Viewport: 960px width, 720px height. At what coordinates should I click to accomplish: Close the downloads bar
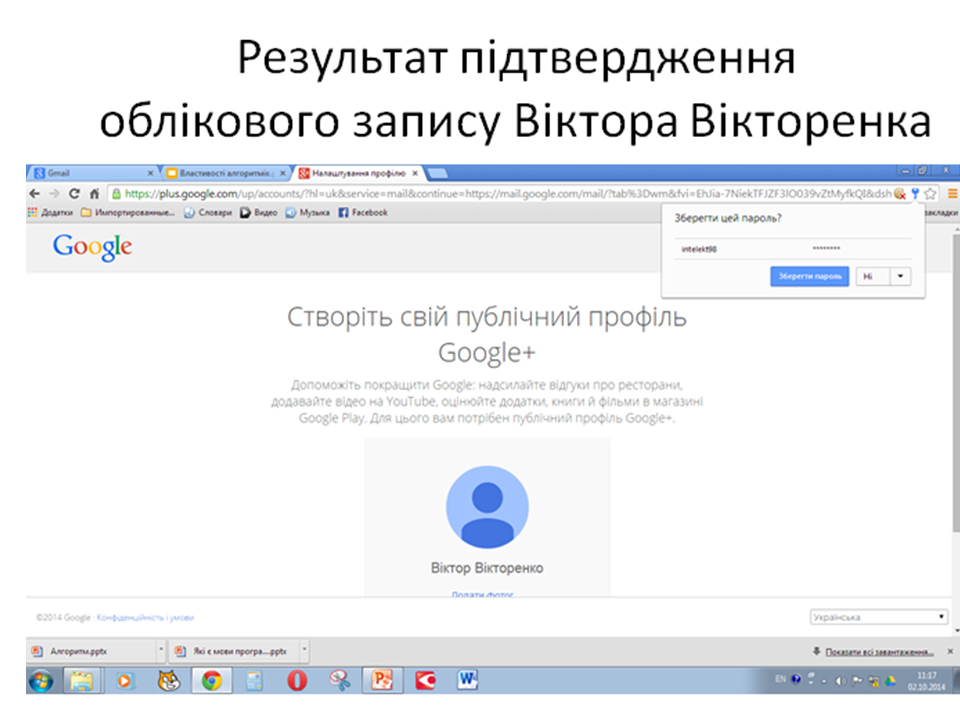pyautogui.click(x=950, y=651)
